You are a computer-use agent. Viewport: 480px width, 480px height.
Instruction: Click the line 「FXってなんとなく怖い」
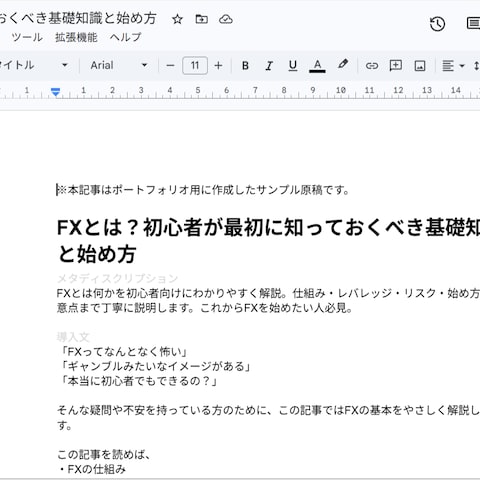click(123, 352)
